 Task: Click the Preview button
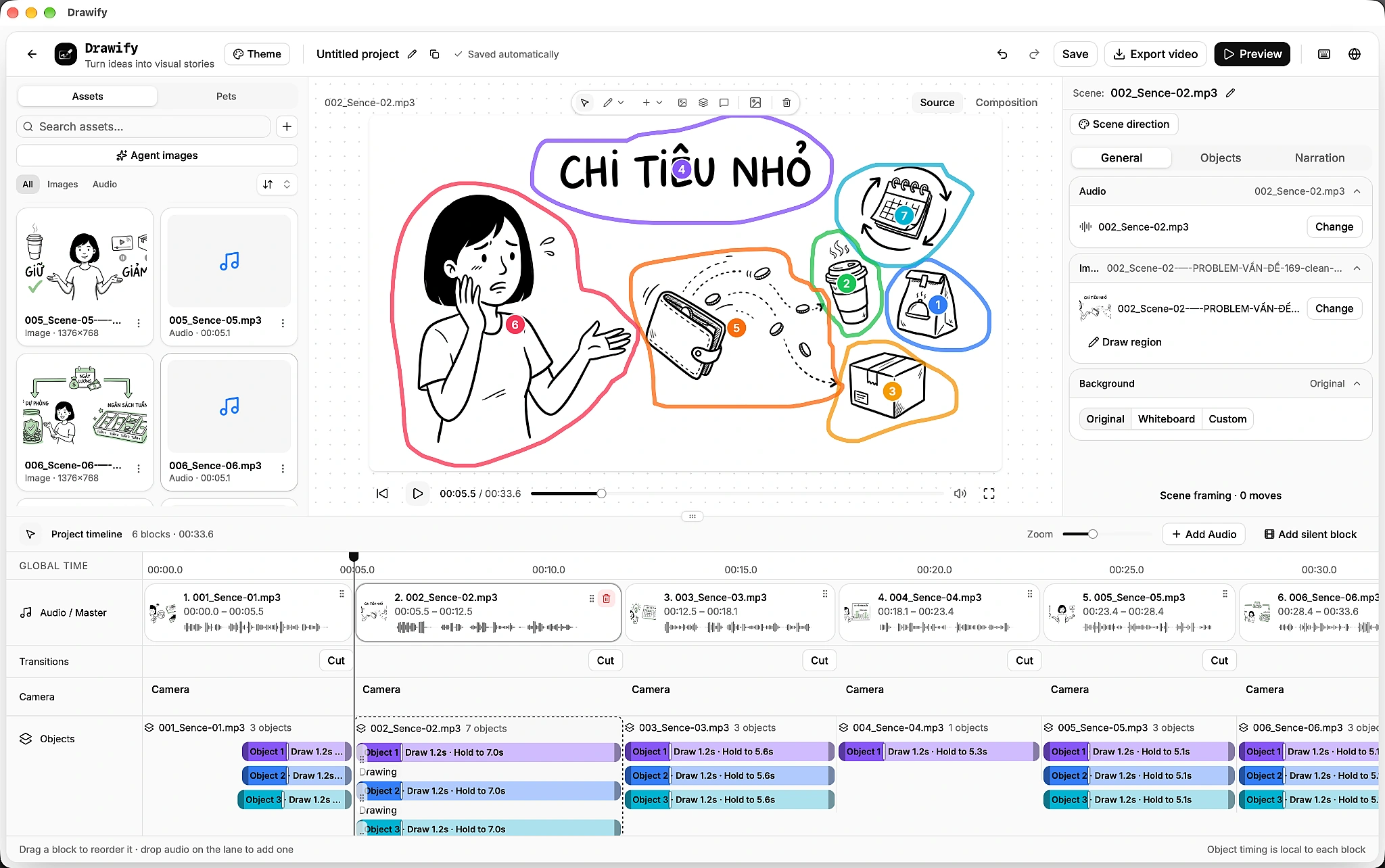(1252, 54)
